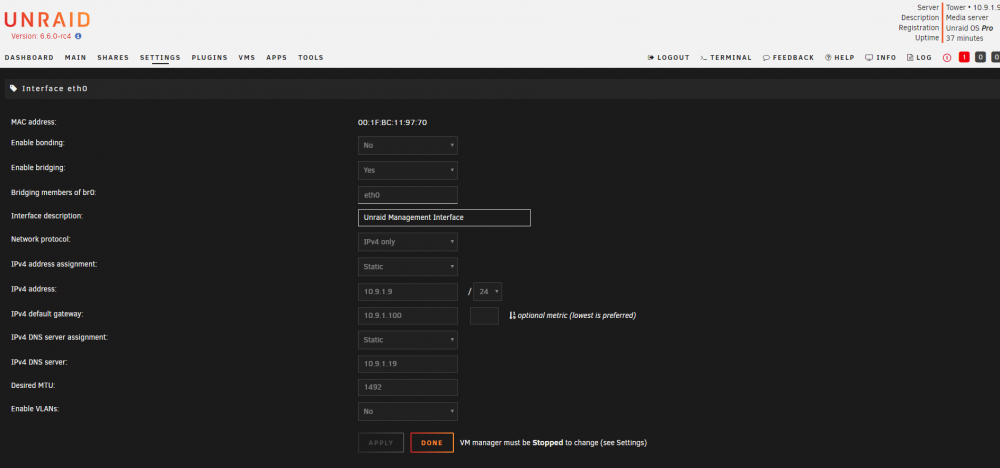Open the Enable bridging dropdown

tap(408, 170)
